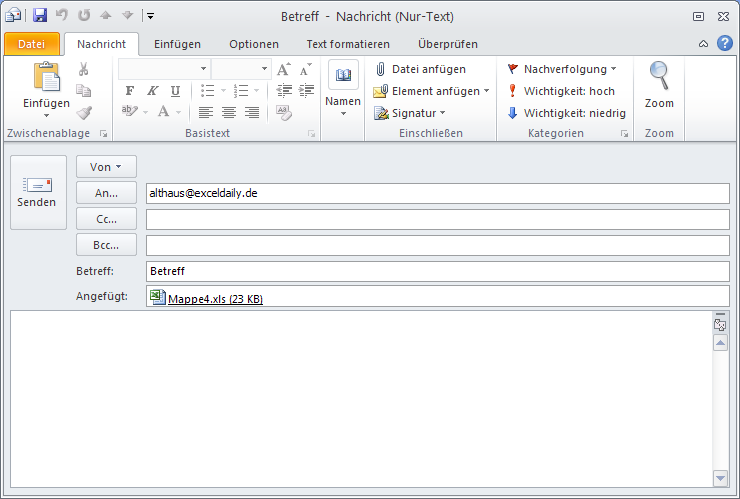Open the Datei tab
Viewport: 740px width, 499px height.
click(x=32, y=44)
